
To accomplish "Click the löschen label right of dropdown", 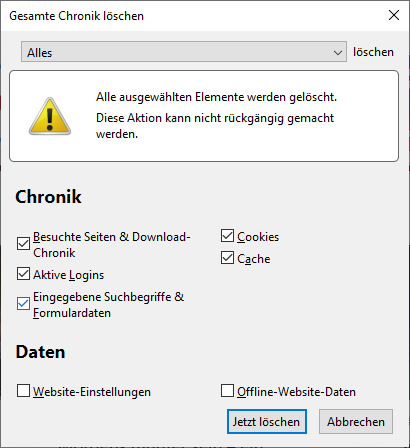I will point(373,52).
